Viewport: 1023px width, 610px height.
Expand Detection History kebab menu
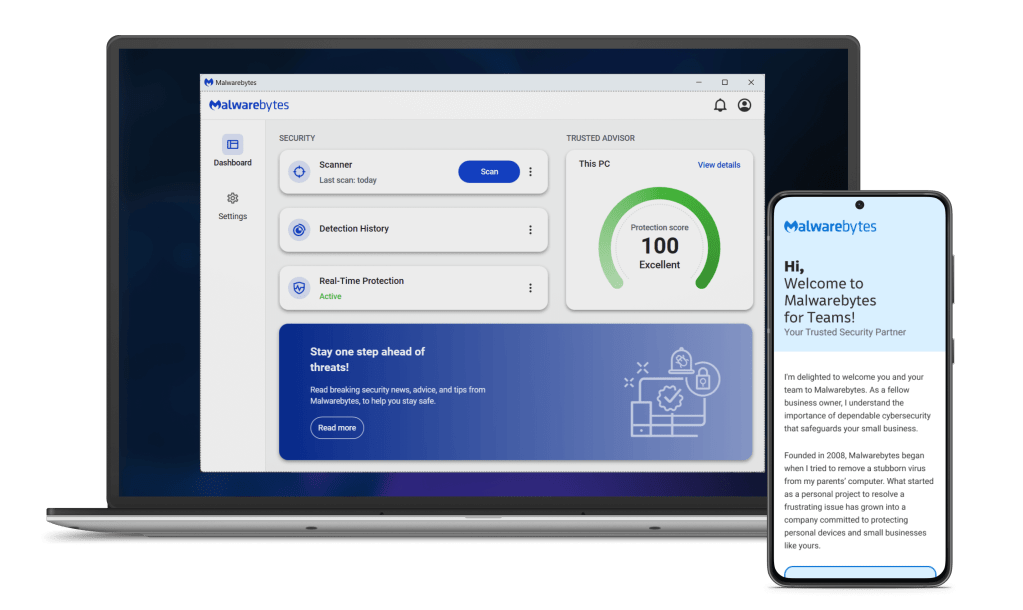tap(531, 229)
